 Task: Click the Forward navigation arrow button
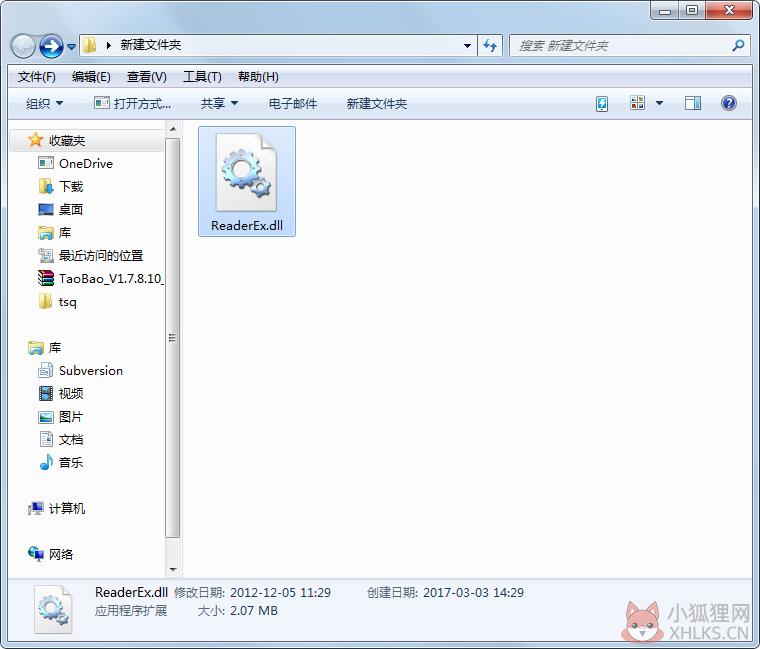(51, 46)
